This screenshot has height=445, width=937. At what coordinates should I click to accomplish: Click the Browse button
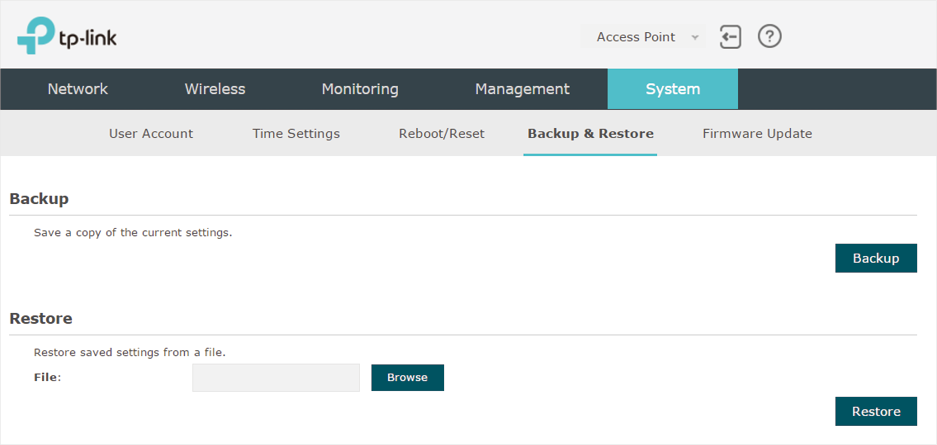tap(408, 378)
